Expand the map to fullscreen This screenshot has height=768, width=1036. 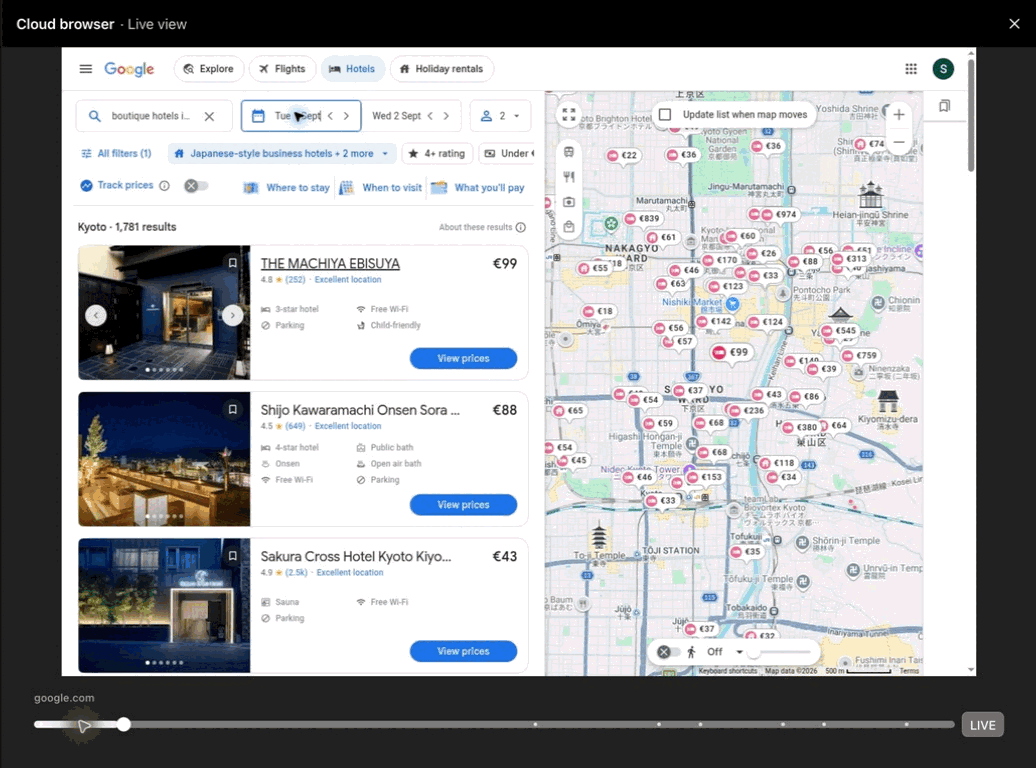tap(569, 114)
